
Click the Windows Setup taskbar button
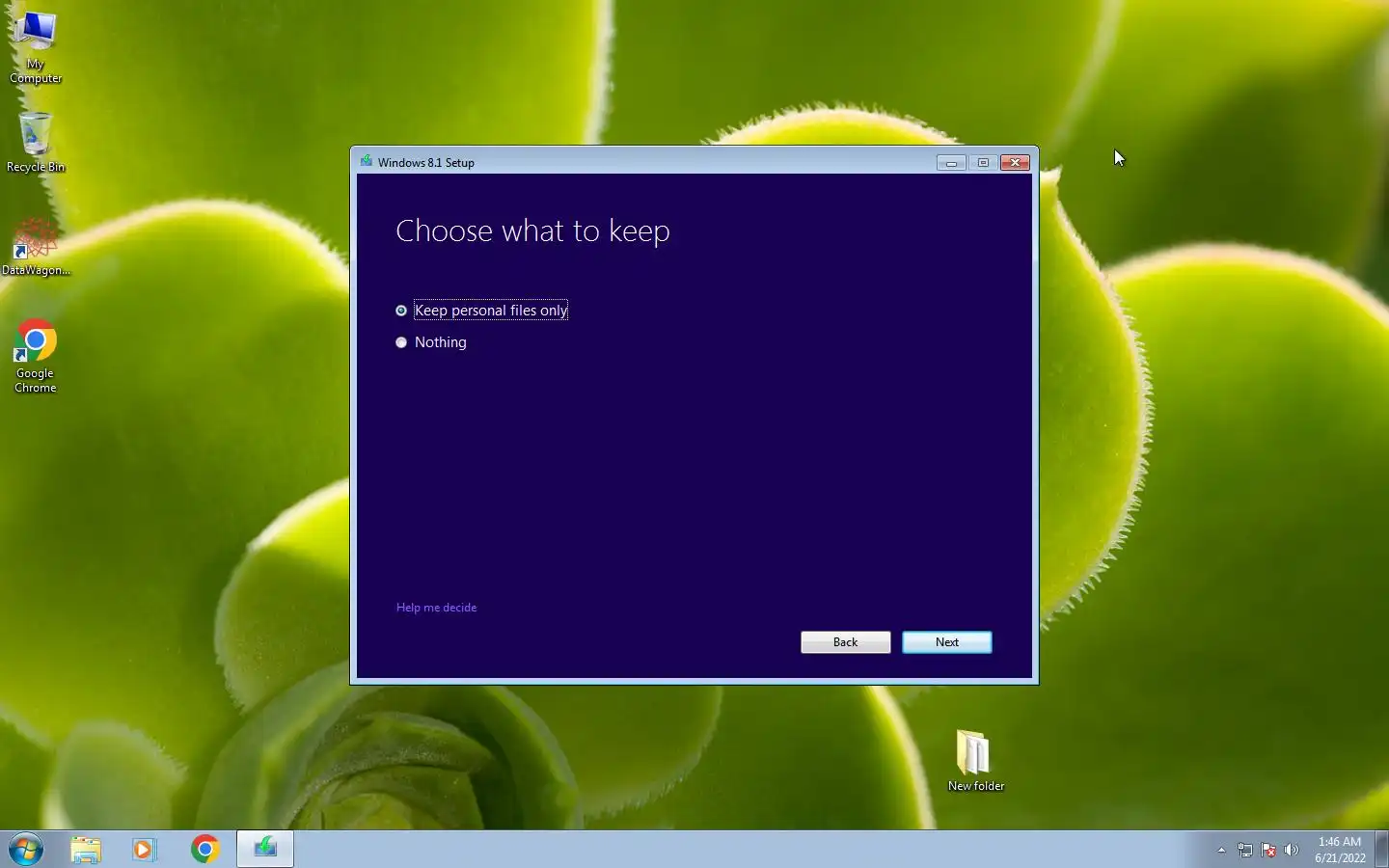[265, 850]
